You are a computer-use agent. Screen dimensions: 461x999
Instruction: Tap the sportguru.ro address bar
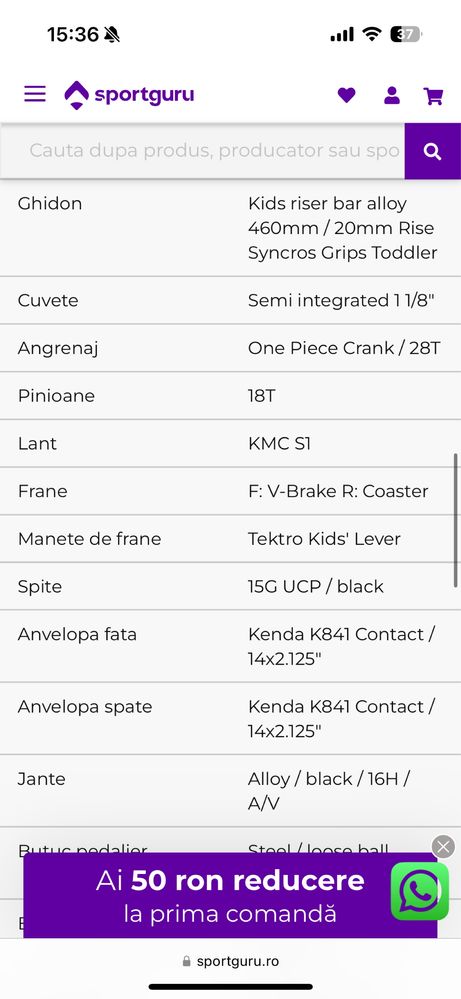tap(230, 961)
